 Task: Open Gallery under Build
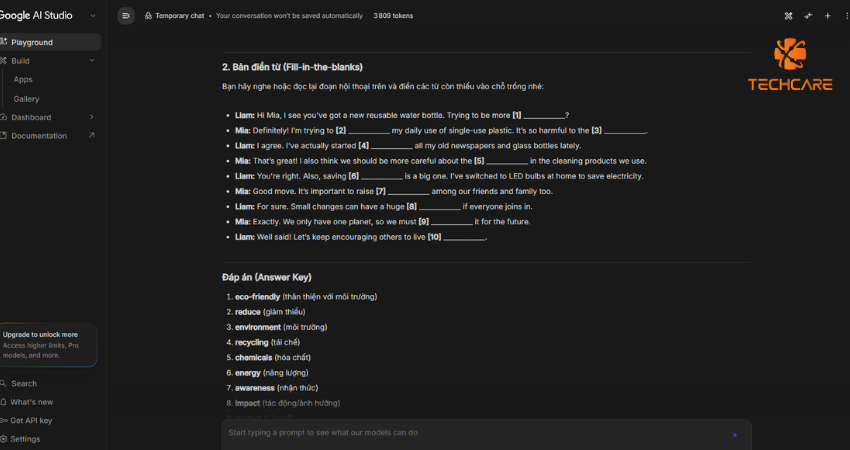(x=26, y=99)
